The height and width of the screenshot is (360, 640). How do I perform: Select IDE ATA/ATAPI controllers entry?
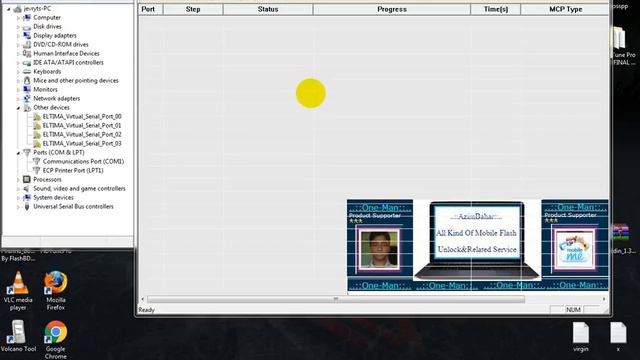pyautogui.click(x=68, y=62)
